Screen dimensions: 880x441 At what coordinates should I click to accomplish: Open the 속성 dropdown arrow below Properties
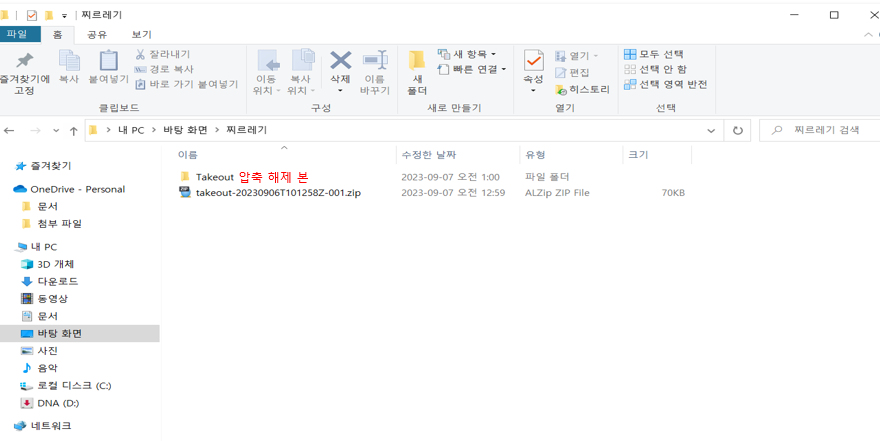coord(533,90)
